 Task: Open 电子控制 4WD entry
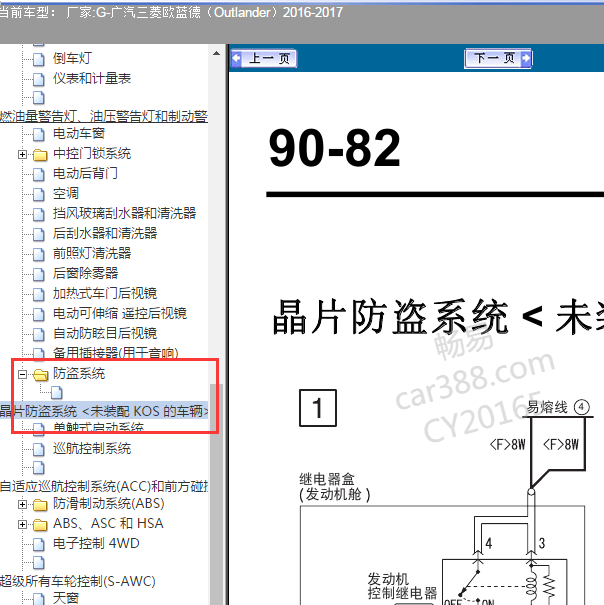point(96,543)
